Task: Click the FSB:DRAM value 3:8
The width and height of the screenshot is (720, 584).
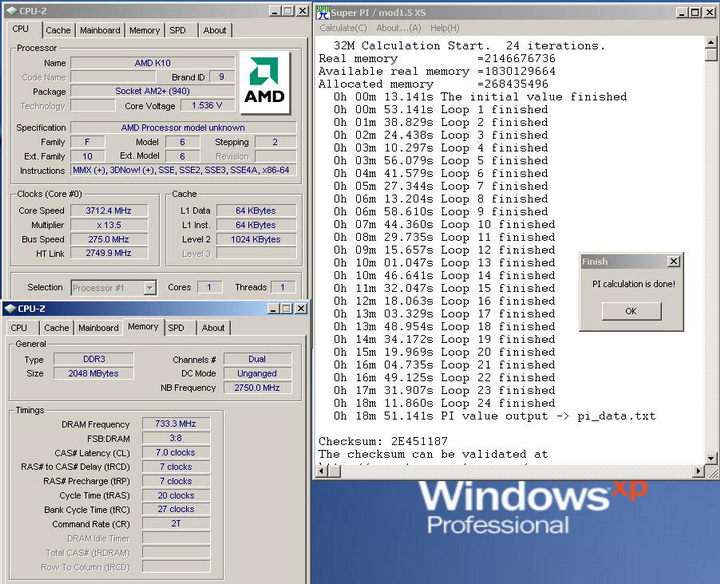Action: click(176, 438)
